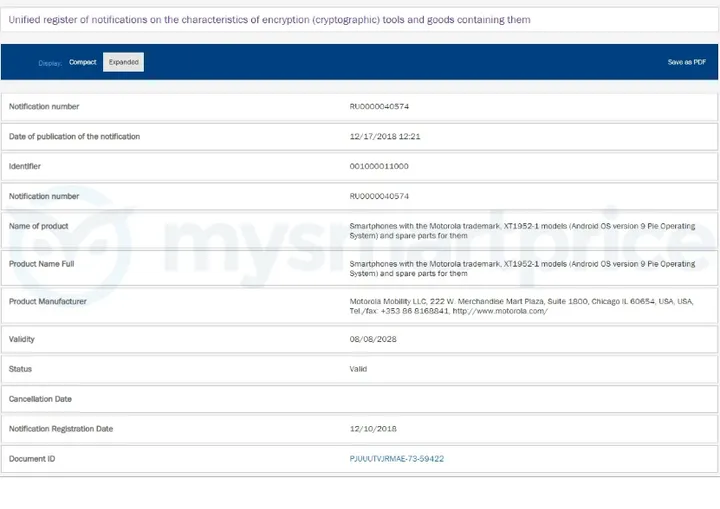Switch display to Compact view

coord(83,63)
